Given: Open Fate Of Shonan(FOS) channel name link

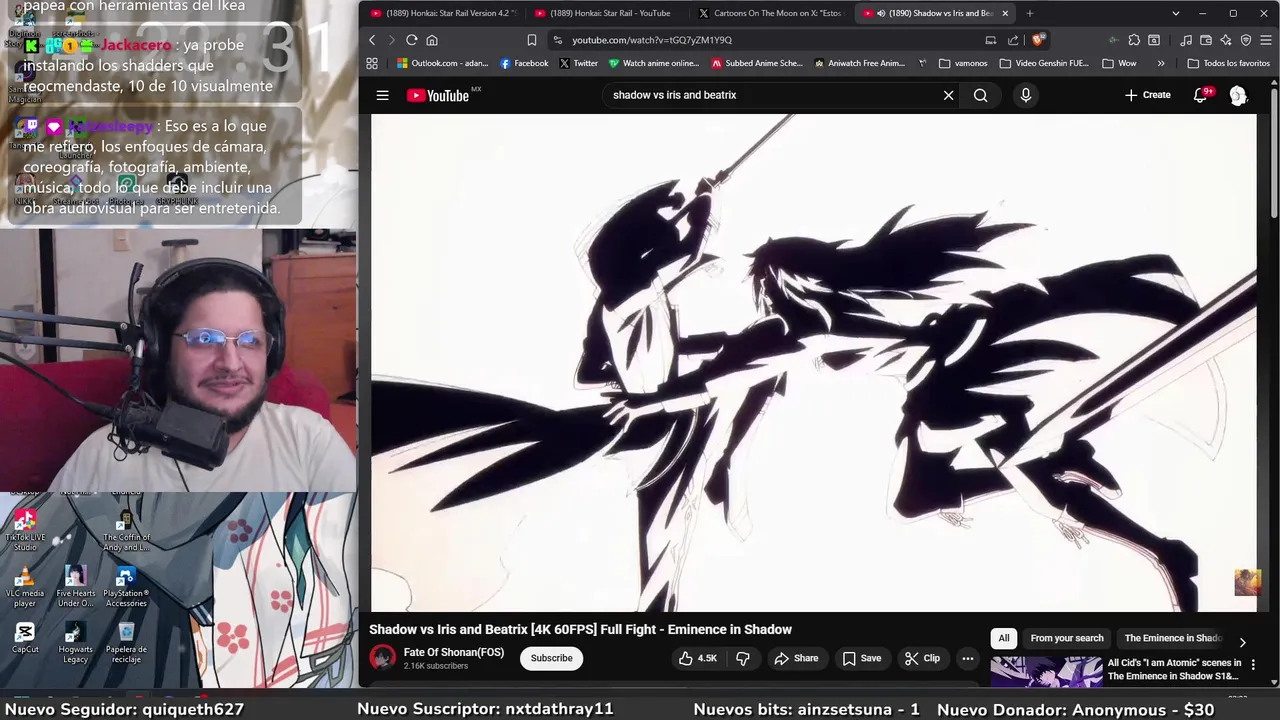Looking at the screenshot, I should tap(454, 652).
